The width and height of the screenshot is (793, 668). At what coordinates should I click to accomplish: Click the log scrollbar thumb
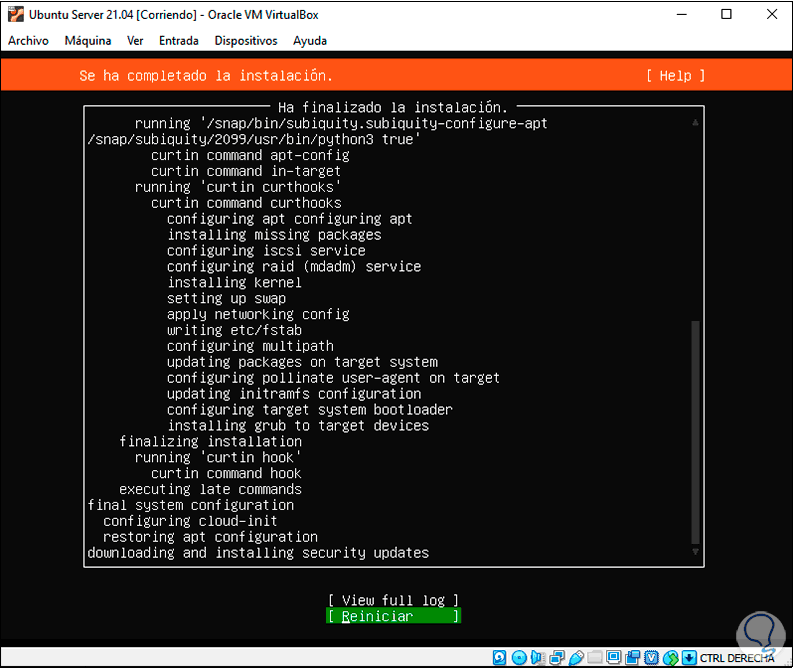point(695,432)
